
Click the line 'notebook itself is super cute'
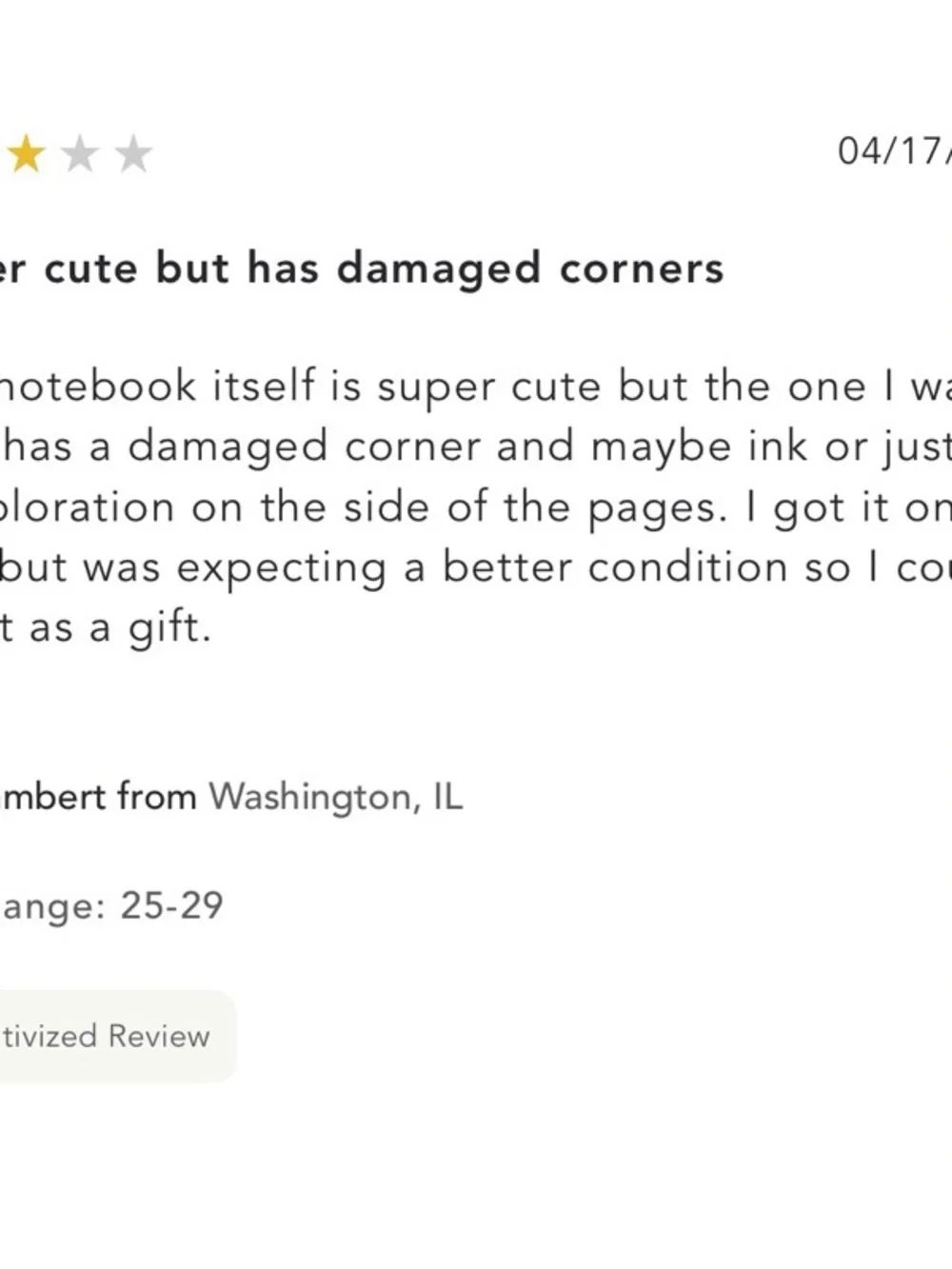tap(476, 387)
